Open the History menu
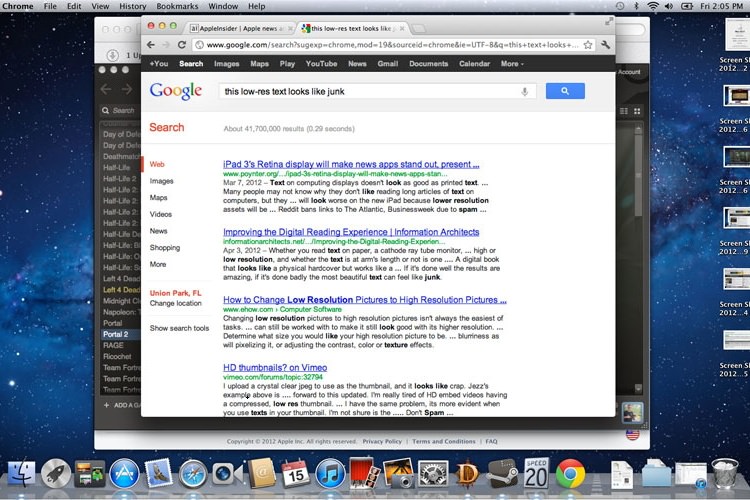Viewport: 750px width, 500px height. (x=132, y=6)
